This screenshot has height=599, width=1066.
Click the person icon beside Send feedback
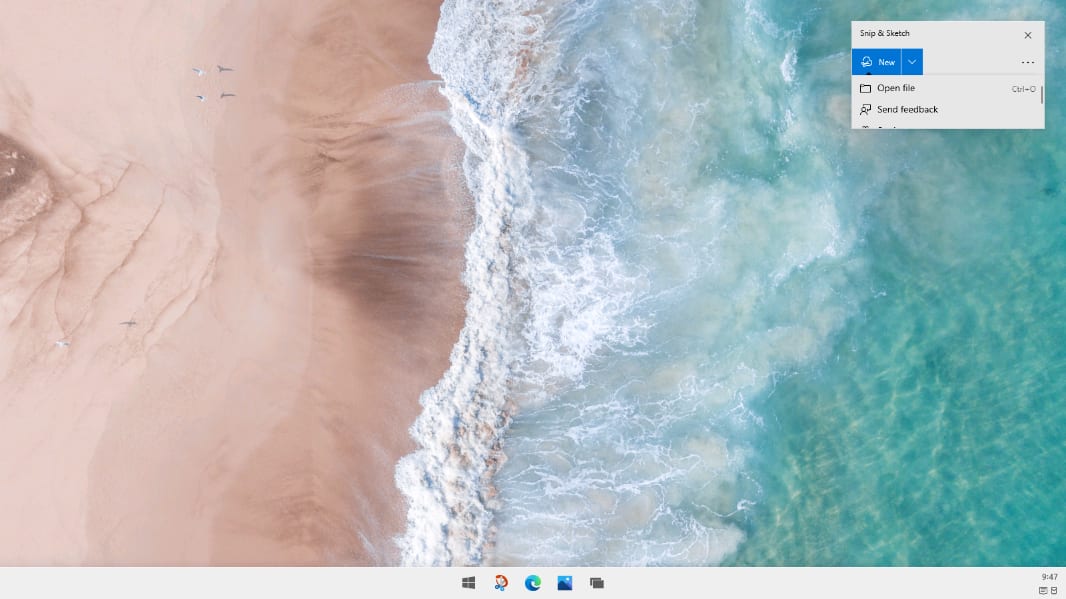click(866, 109)
